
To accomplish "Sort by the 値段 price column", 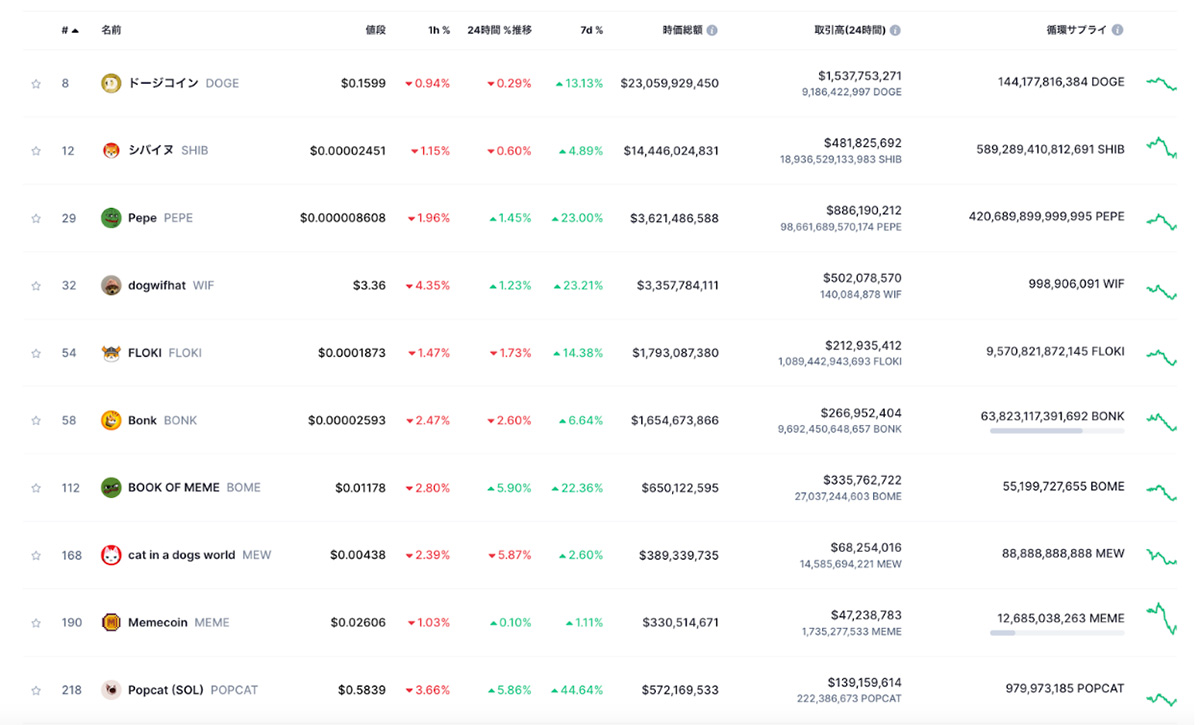I will [x=375, y=30].
